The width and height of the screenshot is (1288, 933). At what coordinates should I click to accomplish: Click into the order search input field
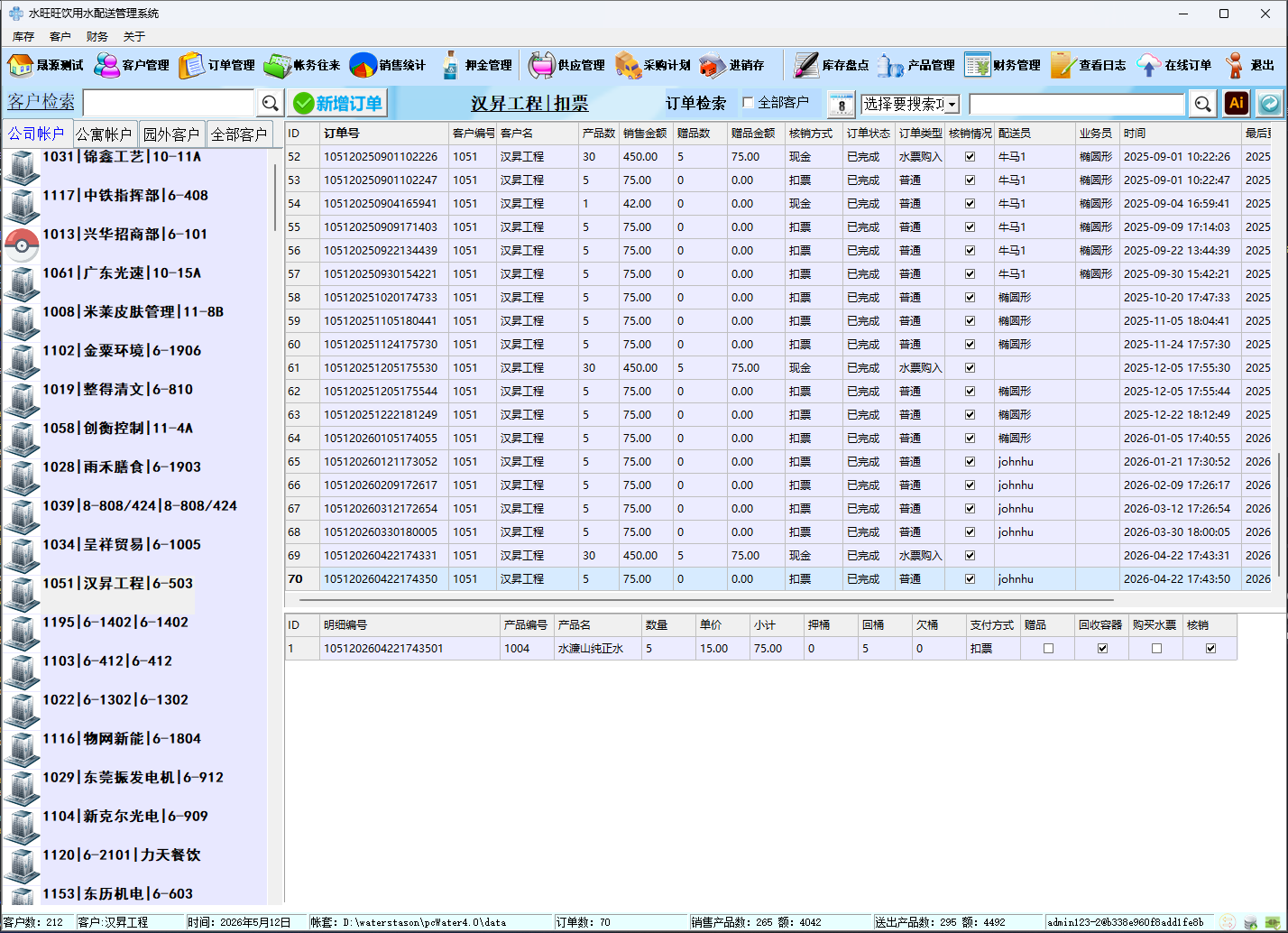(1077, 105)
